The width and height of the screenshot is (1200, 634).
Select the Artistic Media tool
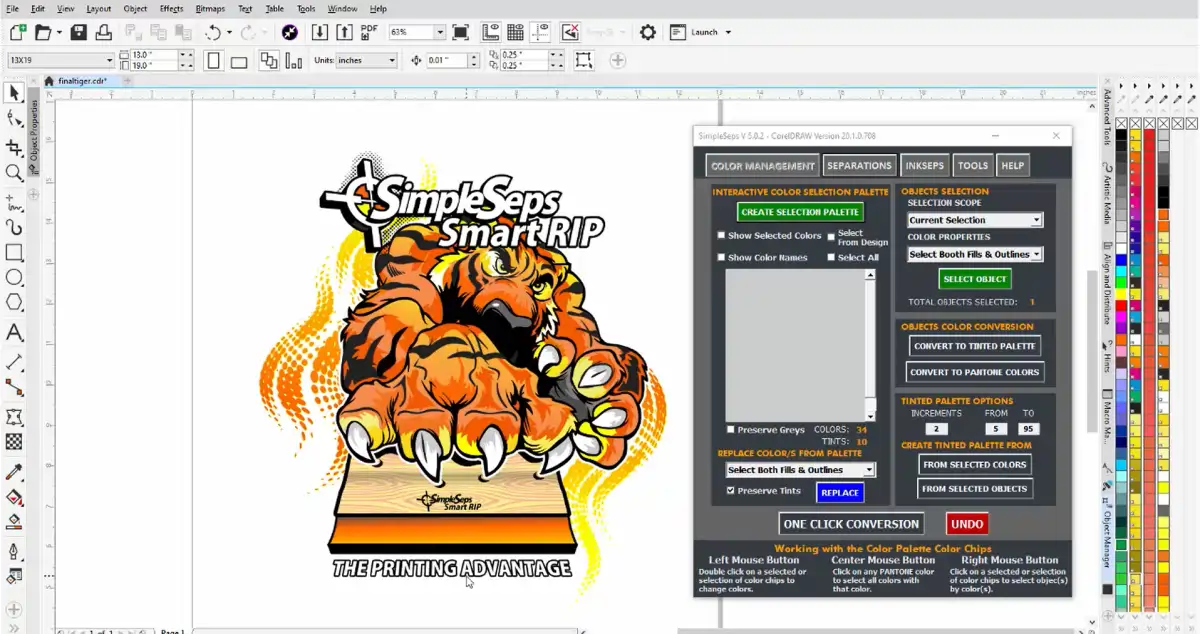14,226
